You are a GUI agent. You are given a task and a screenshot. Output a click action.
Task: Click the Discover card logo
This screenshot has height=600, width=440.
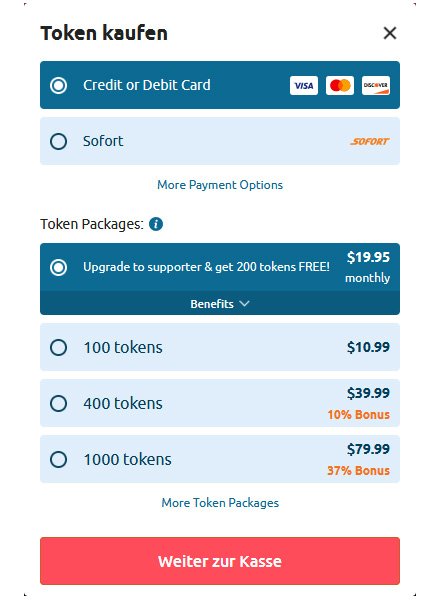376,85
